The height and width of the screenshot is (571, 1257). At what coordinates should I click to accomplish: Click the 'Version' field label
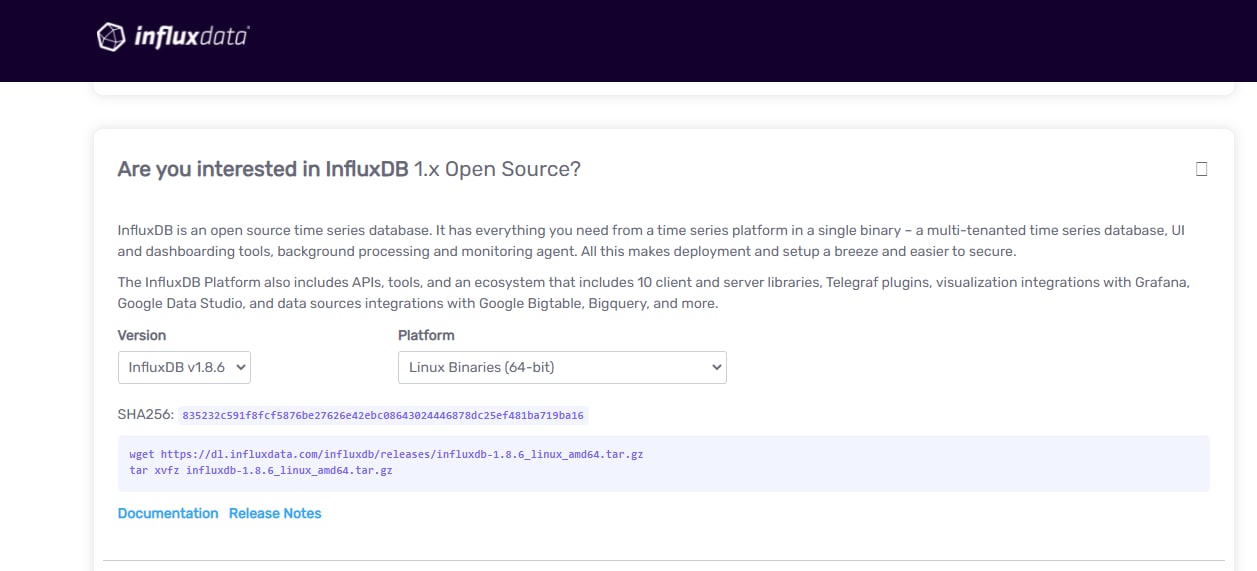[142, 335]
